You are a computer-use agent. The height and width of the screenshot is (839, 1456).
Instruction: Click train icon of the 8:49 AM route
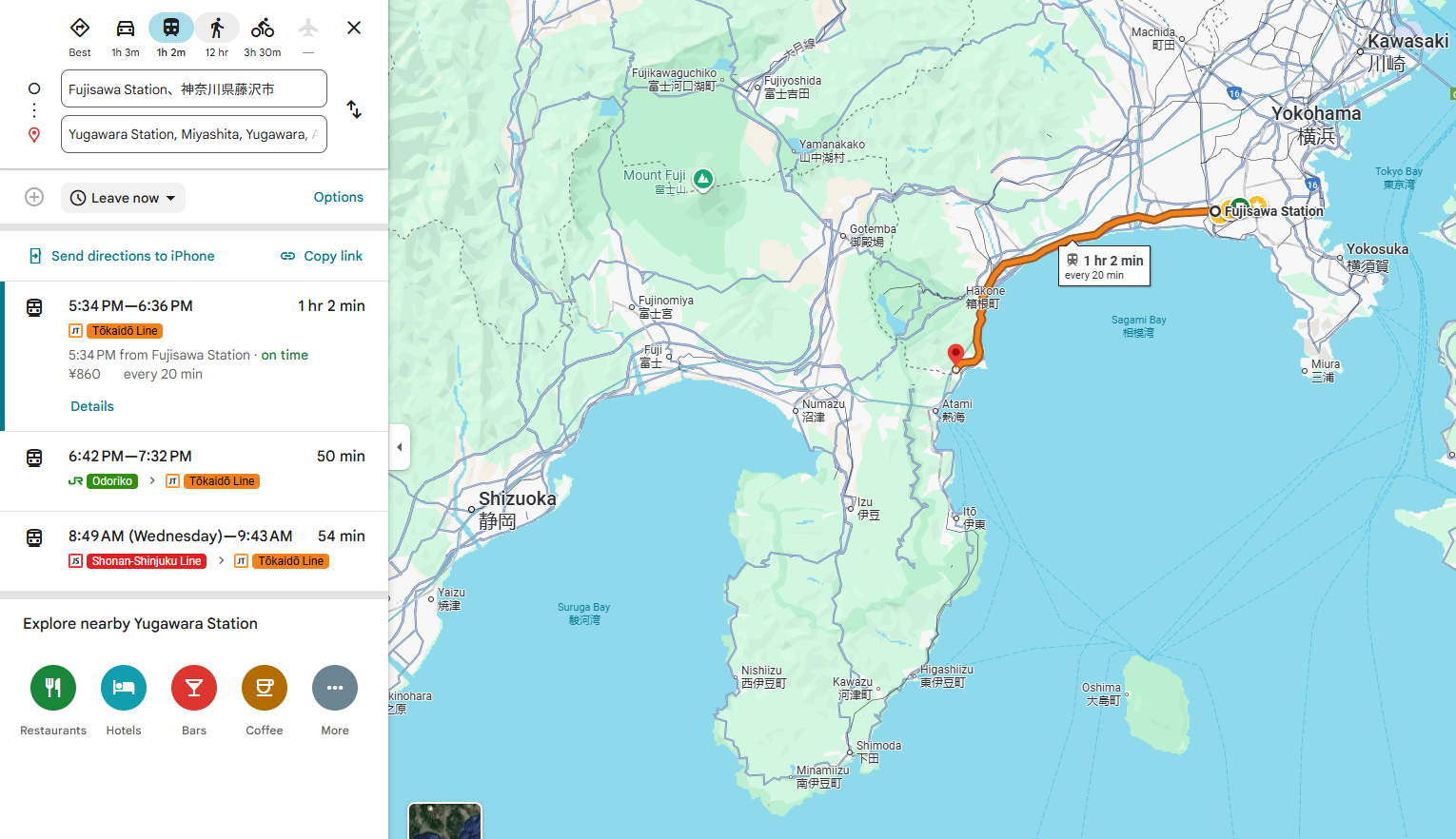click(x=34, y=537)
